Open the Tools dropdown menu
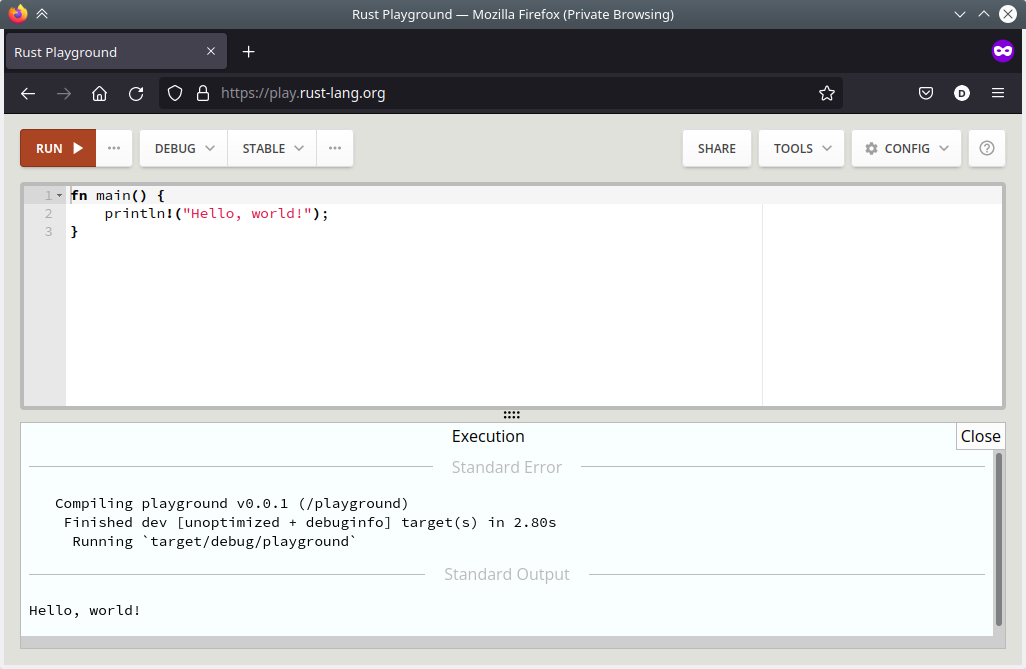Screen dimensions: 1026x669 click(x=802, y=148)
